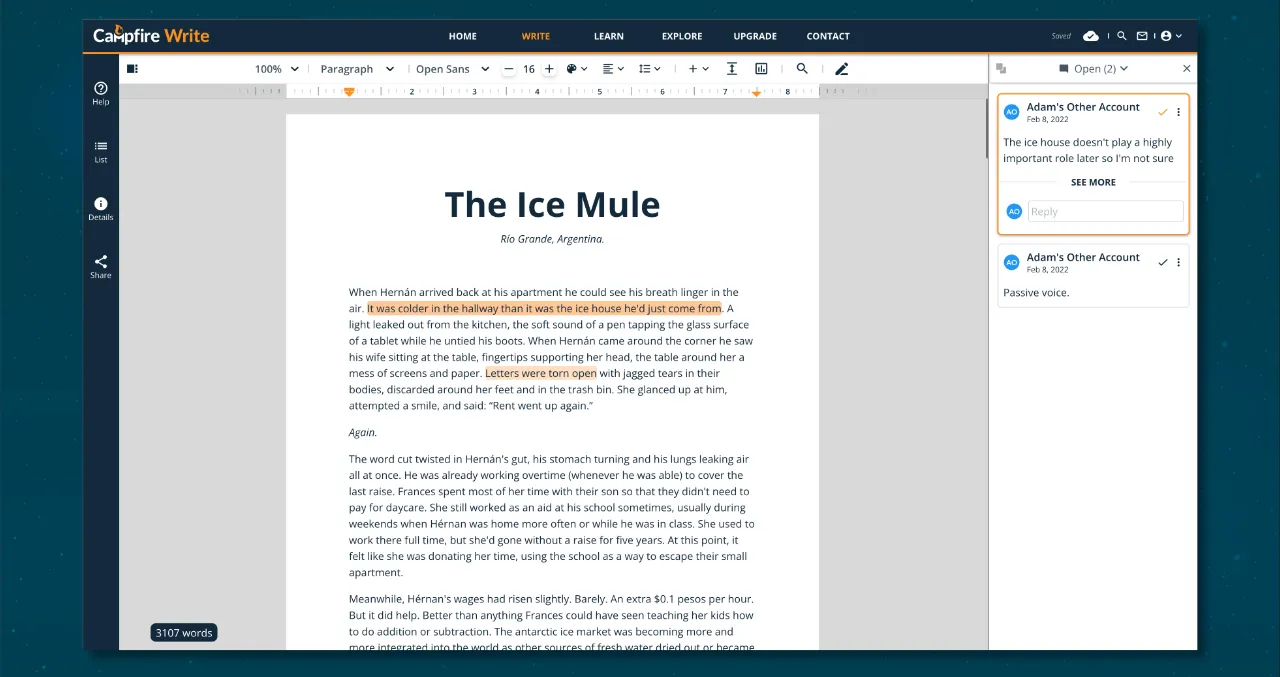The image size is (1280, 677).
Task: Resolve Adam's Other Account's passive voice comment
Action: pos(1162,261)
